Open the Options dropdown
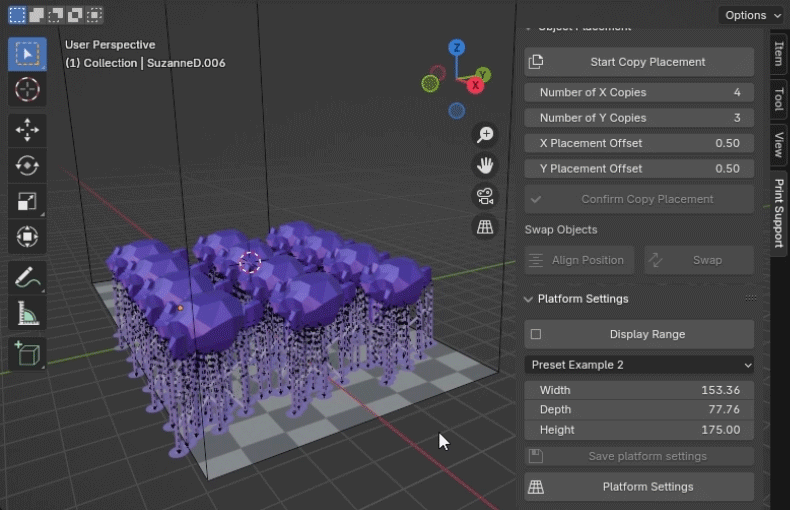 (753, 15)
